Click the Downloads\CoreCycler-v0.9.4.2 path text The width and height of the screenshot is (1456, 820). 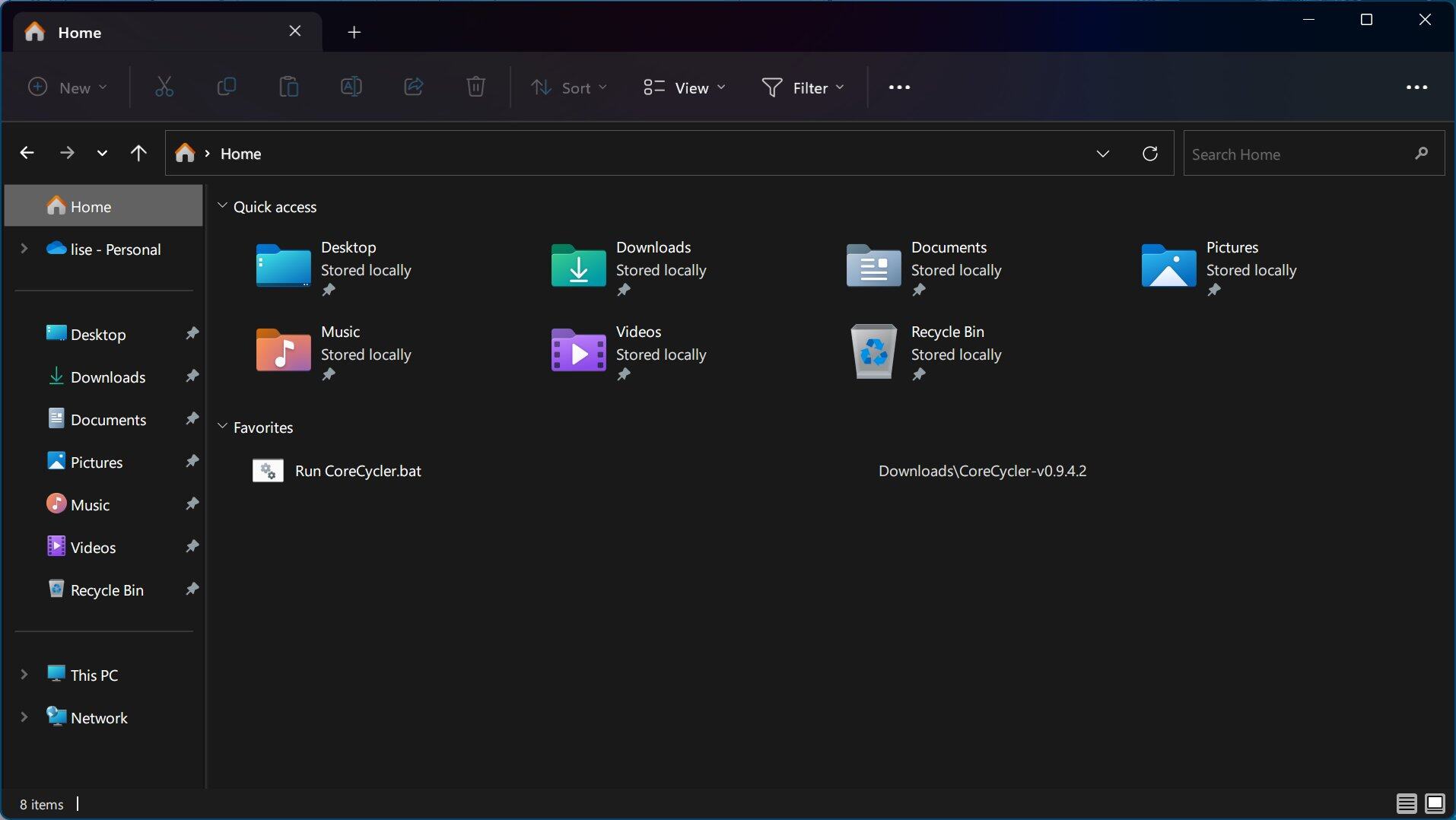point(982,471)
